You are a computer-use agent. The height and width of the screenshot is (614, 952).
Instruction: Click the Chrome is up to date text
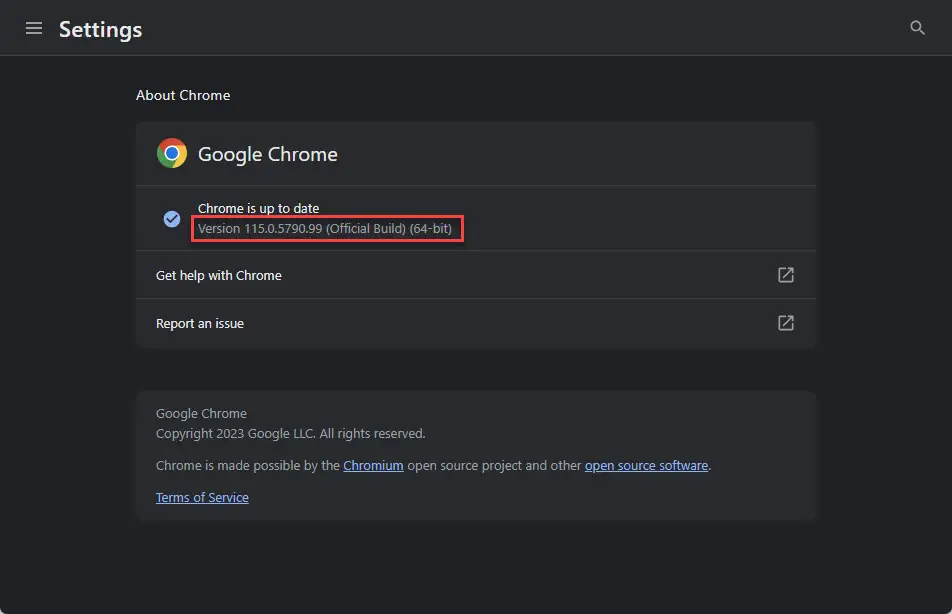tap(258, 208)
